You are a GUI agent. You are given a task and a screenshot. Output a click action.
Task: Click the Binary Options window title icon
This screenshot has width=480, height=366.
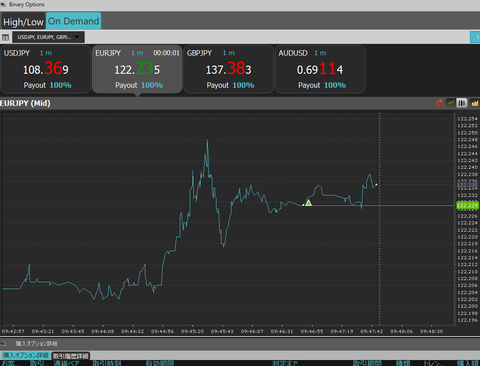[3, 4]
